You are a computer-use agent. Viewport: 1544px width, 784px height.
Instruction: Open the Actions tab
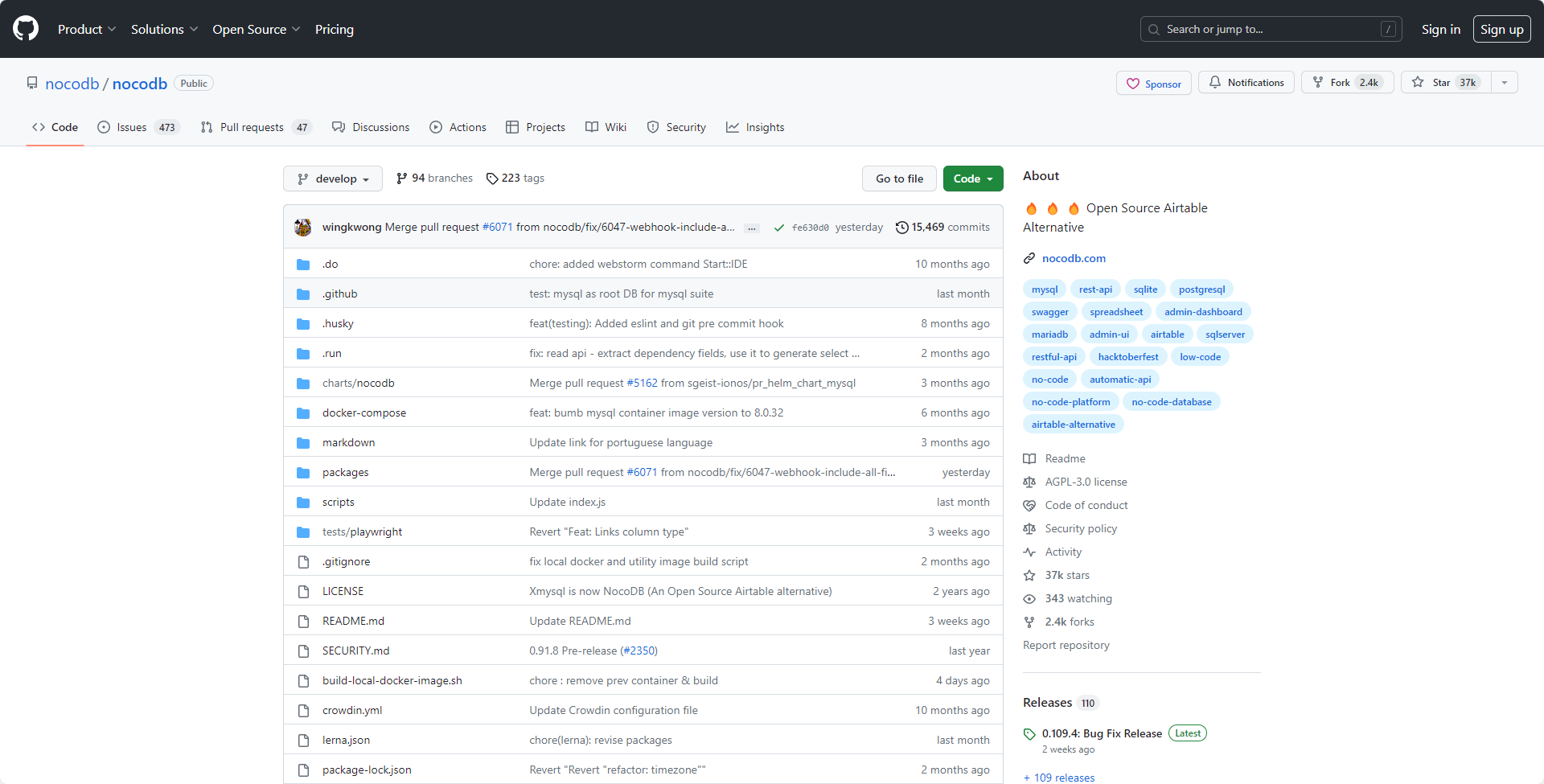(x=458, y=127)
